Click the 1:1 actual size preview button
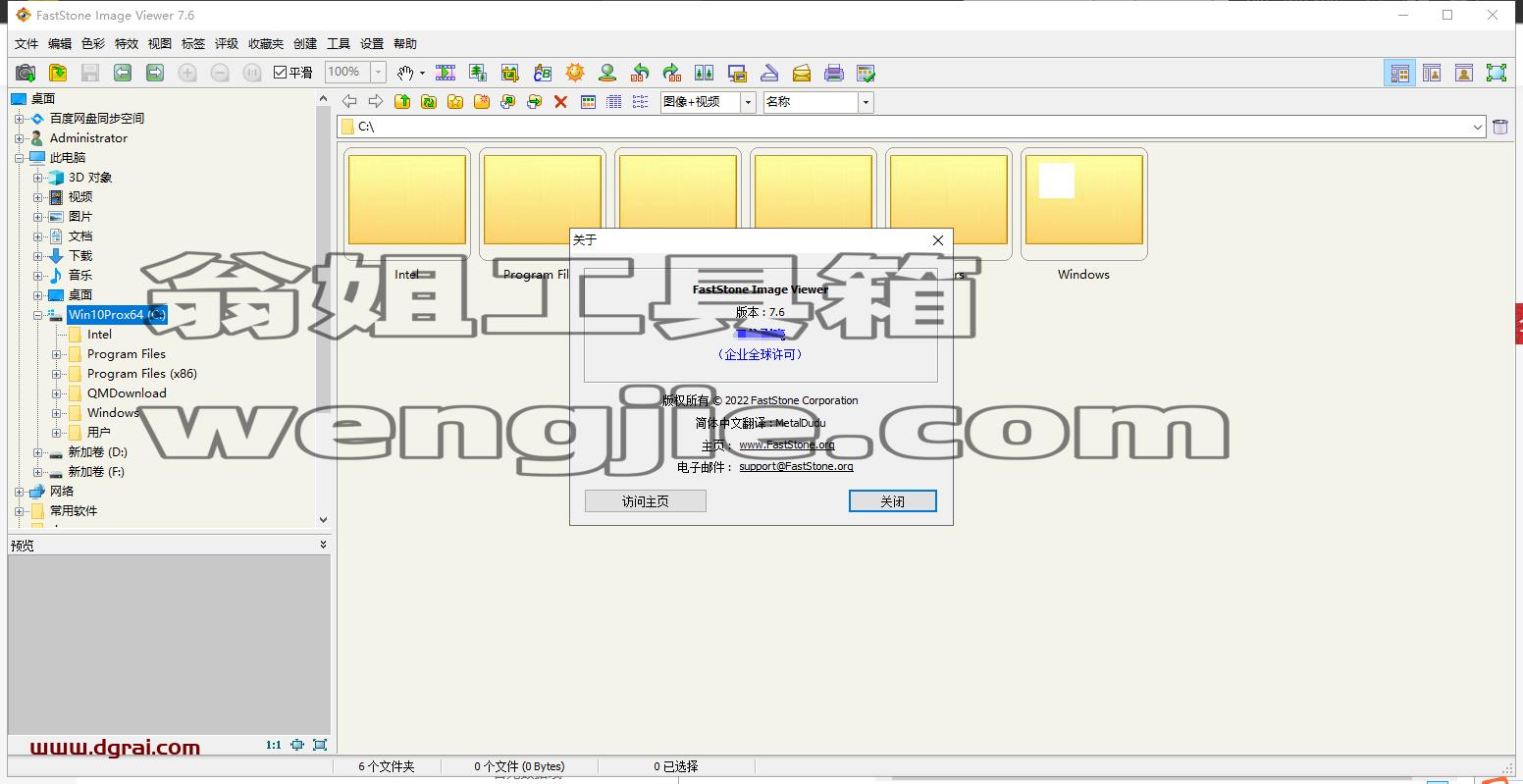Image resolution: width=1523 pixels, height=784 pixels. [274, 746]
